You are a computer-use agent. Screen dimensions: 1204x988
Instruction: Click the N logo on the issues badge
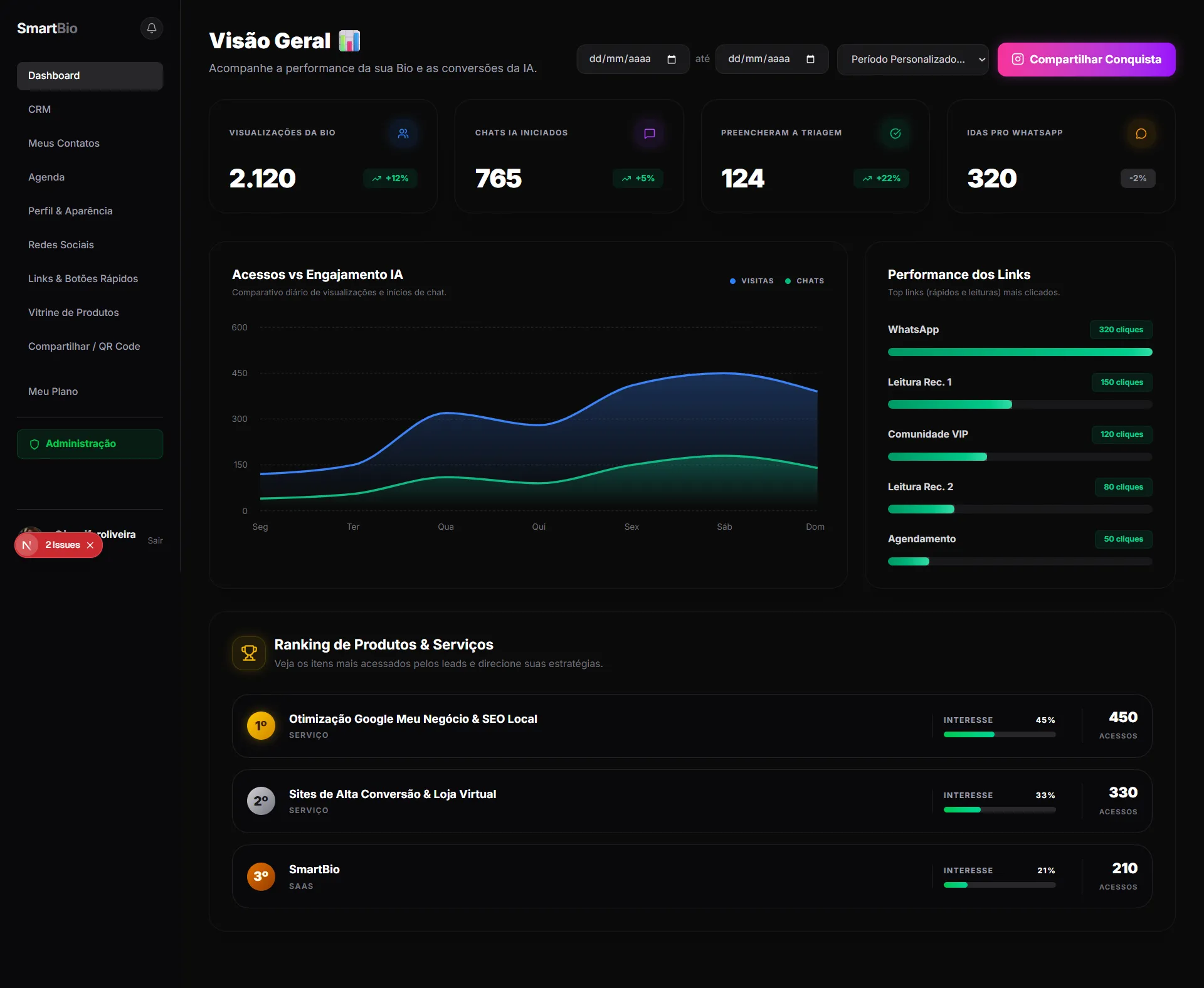pyautogui.click(x=26, y=545)
